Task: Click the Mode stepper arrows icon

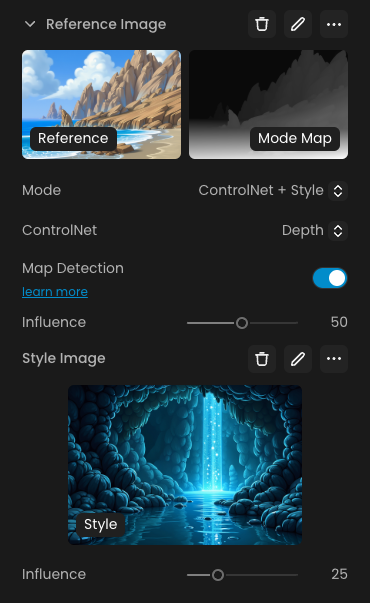Action: point(338,191)
